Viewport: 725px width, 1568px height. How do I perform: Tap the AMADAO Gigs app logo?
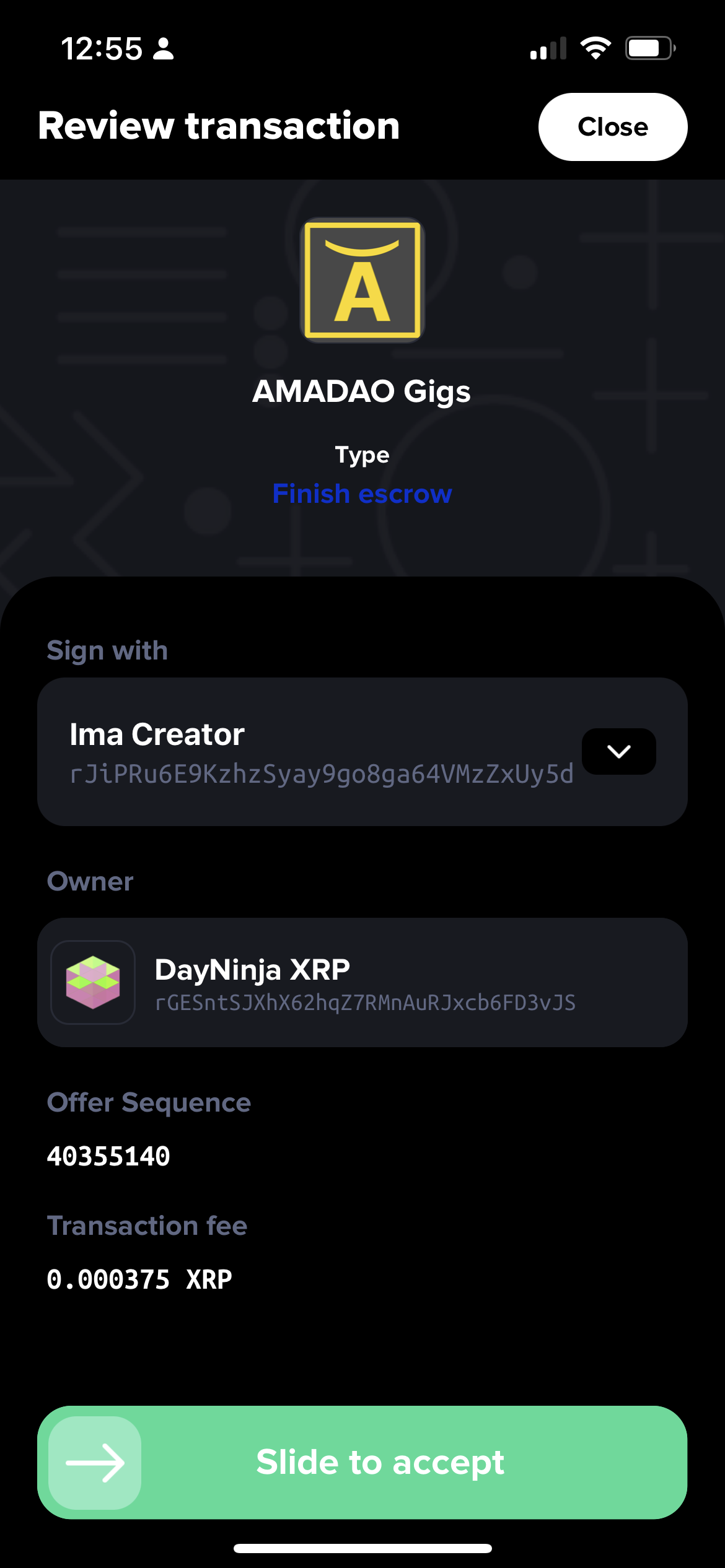pos(362,280)
